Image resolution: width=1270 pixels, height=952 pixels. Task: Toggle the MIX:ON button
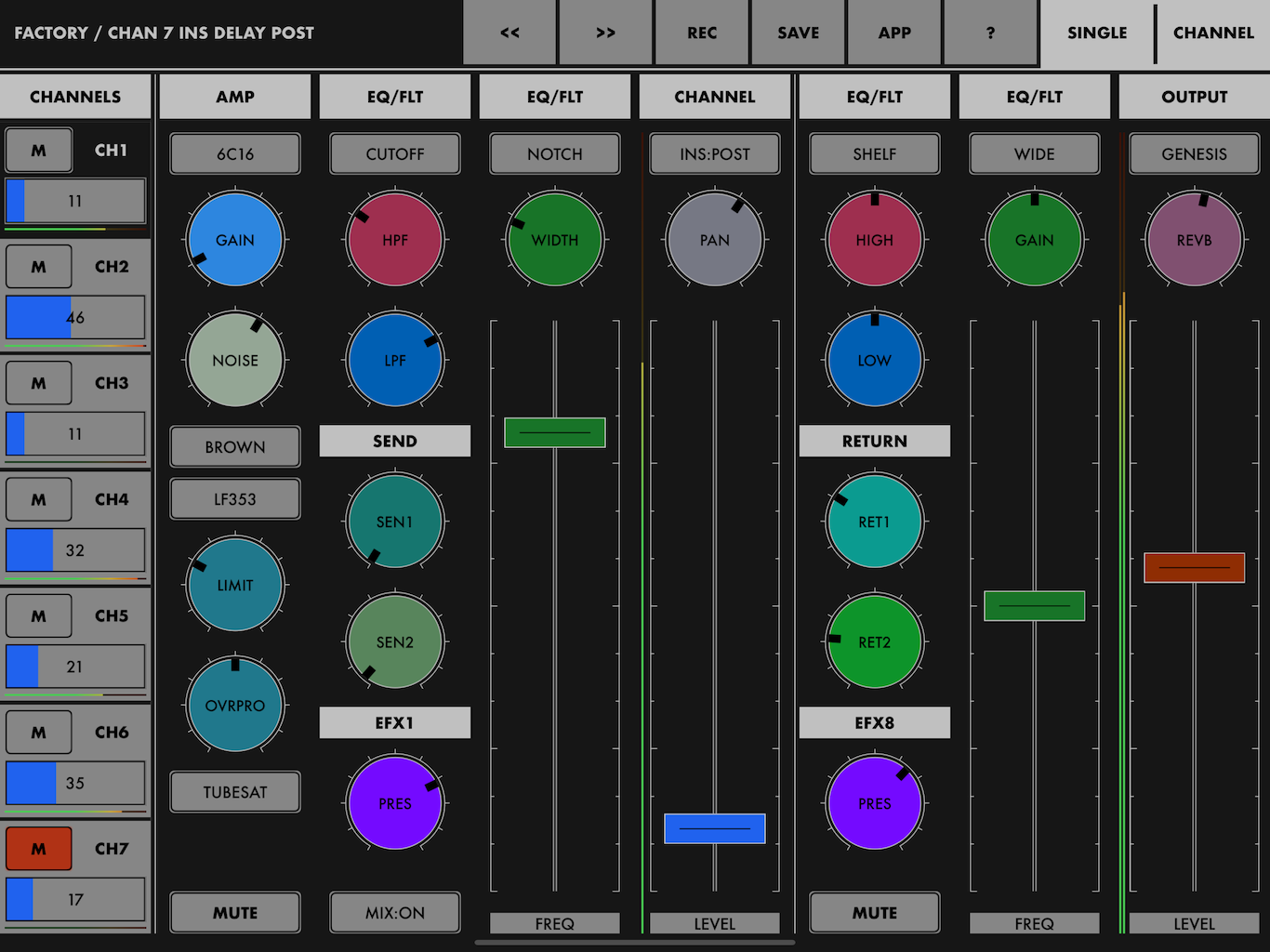point(395,913)
